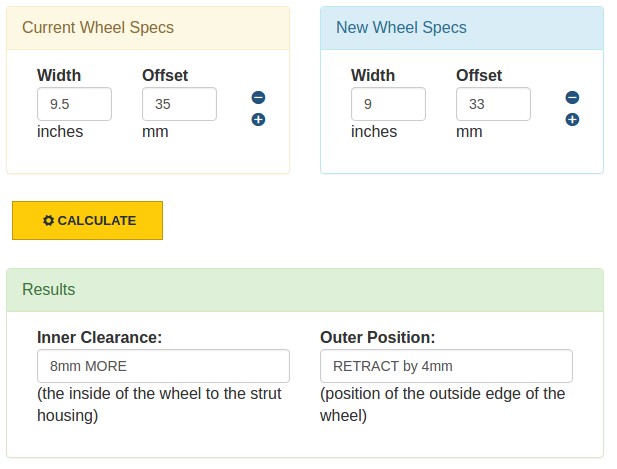Select the Inner Clearance result box

coord(163,366)
